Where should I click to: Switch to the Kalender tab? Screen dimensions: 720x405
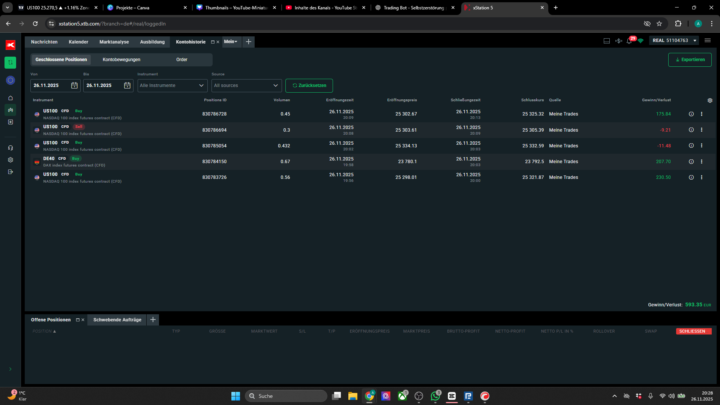(x=78, y=42)
